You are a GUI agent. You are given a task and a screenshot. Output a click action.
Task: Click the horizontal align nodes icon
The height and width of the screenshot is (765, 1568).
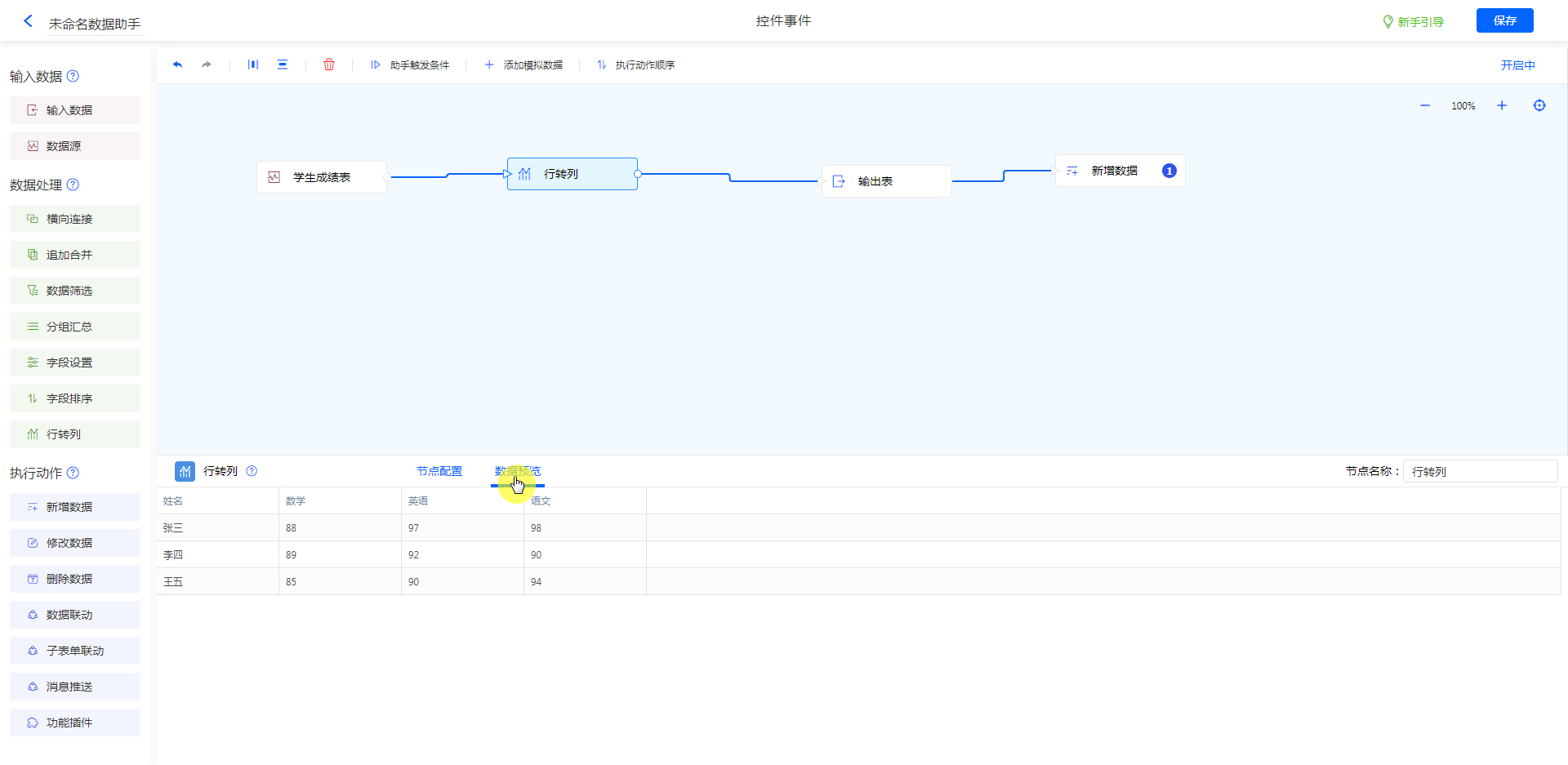[253, 64]
